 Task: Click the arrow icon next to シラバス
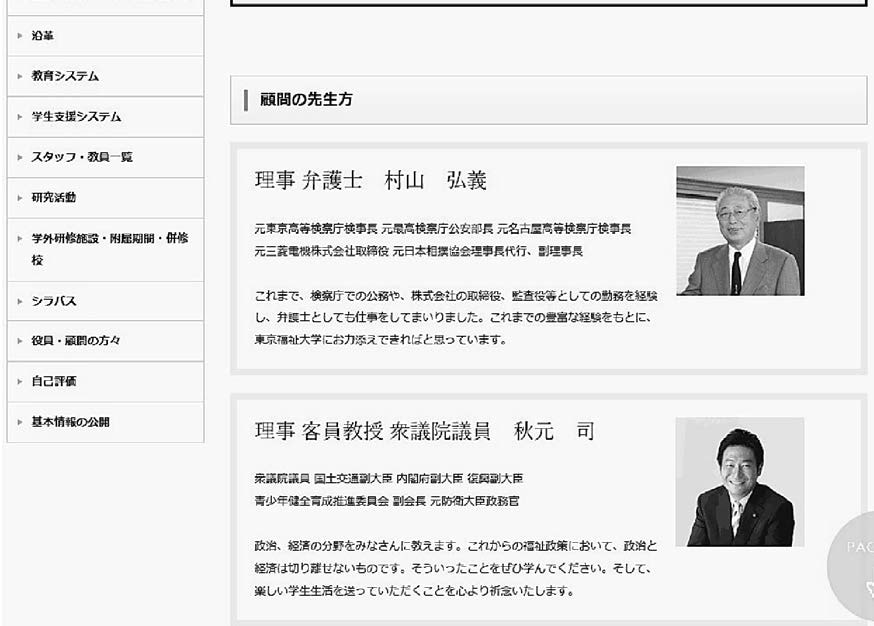point(19,301)
